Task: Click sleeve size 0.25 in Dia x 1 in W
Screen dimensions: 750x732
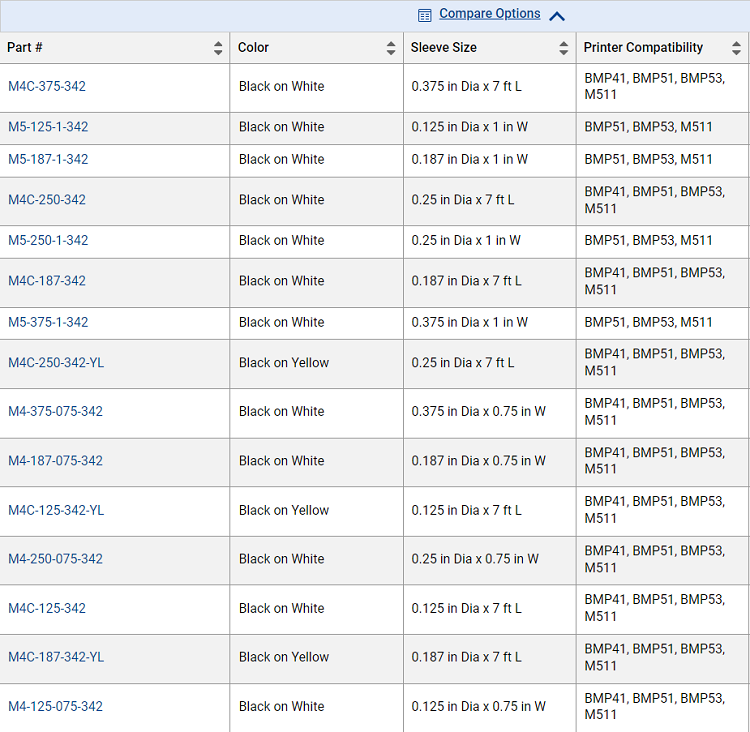Action: pyautogui.click(x=466, y=240)
